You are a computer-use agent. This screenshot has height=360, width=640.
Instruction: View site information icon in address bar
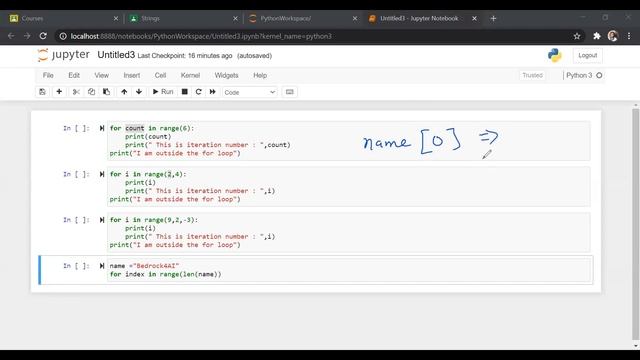pyautogui.click(x=63, y=36)
